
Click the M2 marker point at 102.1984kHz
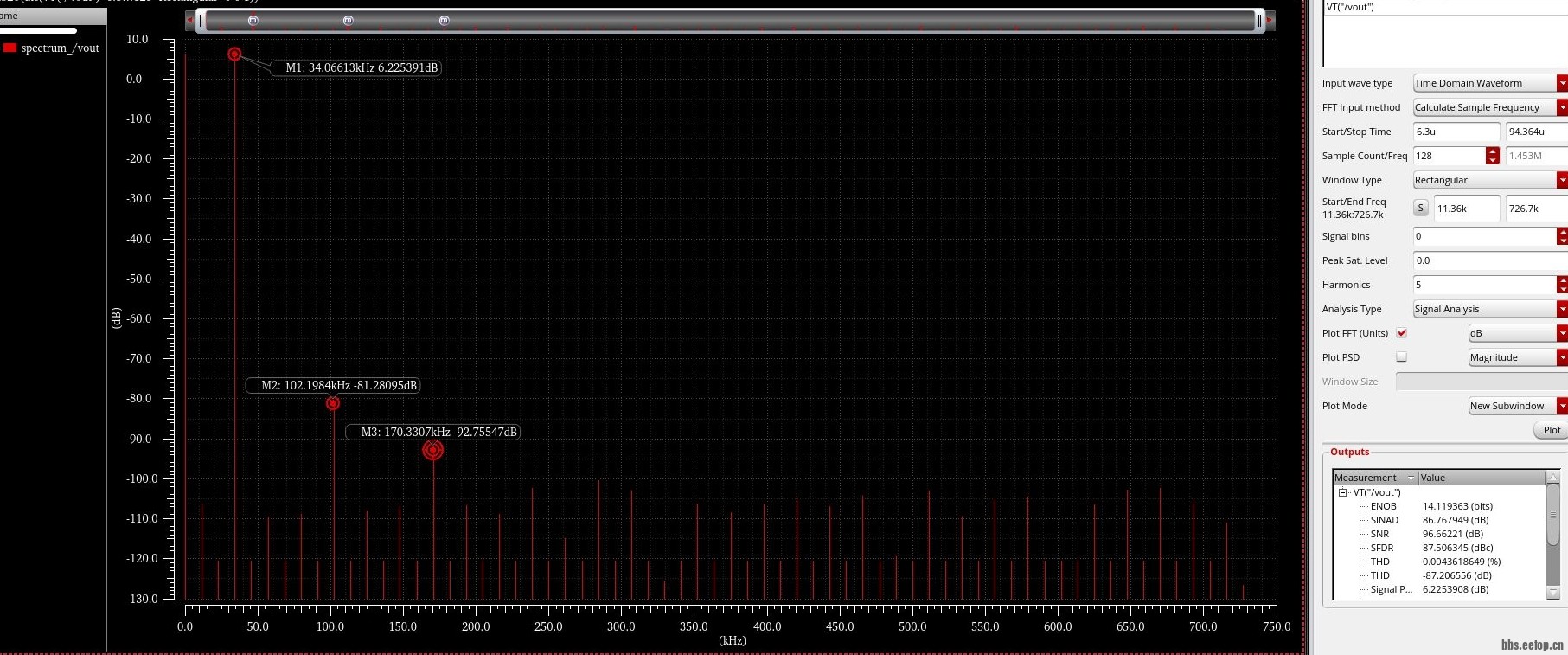coord(333,403)
